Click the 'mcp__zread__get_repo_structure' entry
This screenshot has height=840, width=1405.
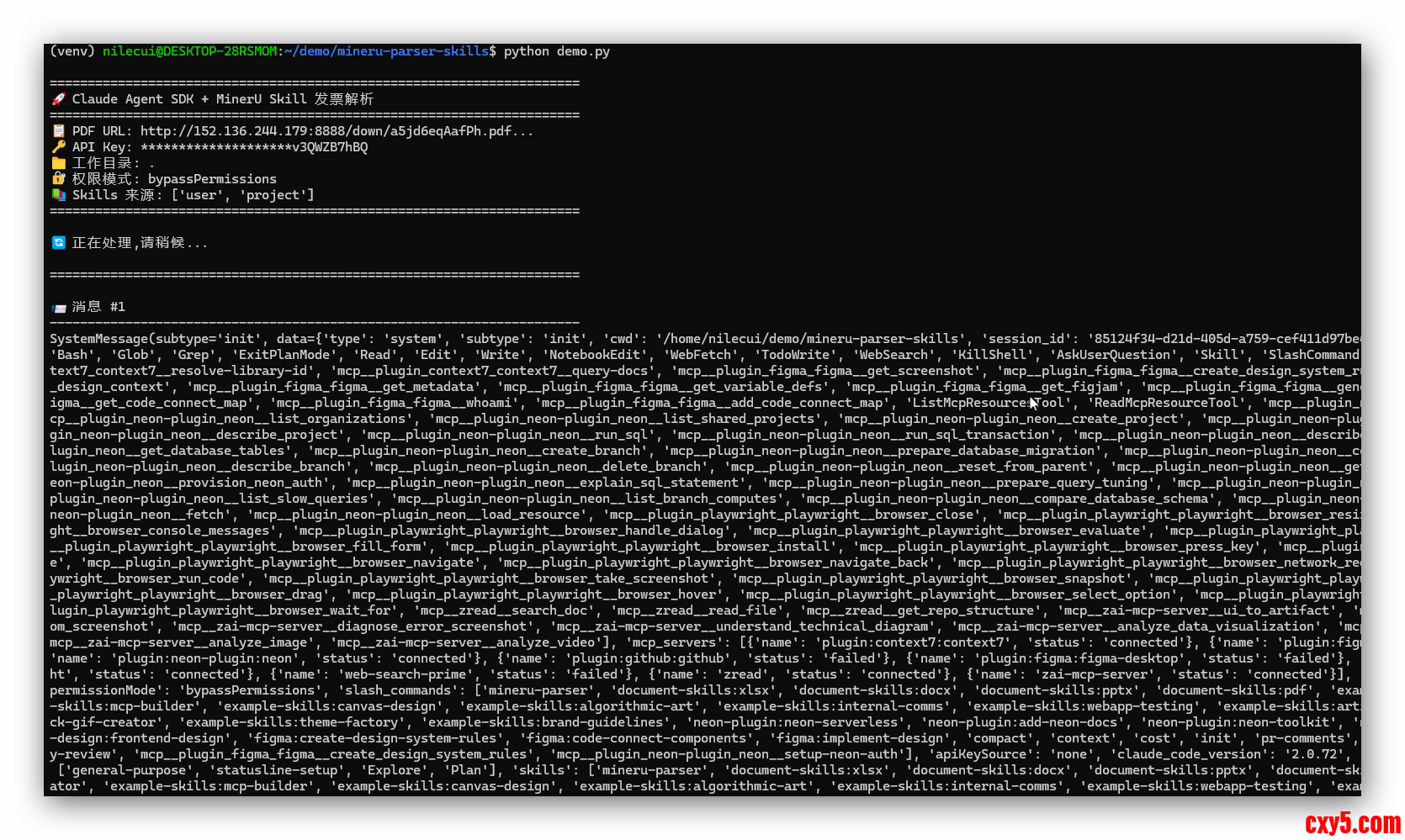[x=920, y=610]
